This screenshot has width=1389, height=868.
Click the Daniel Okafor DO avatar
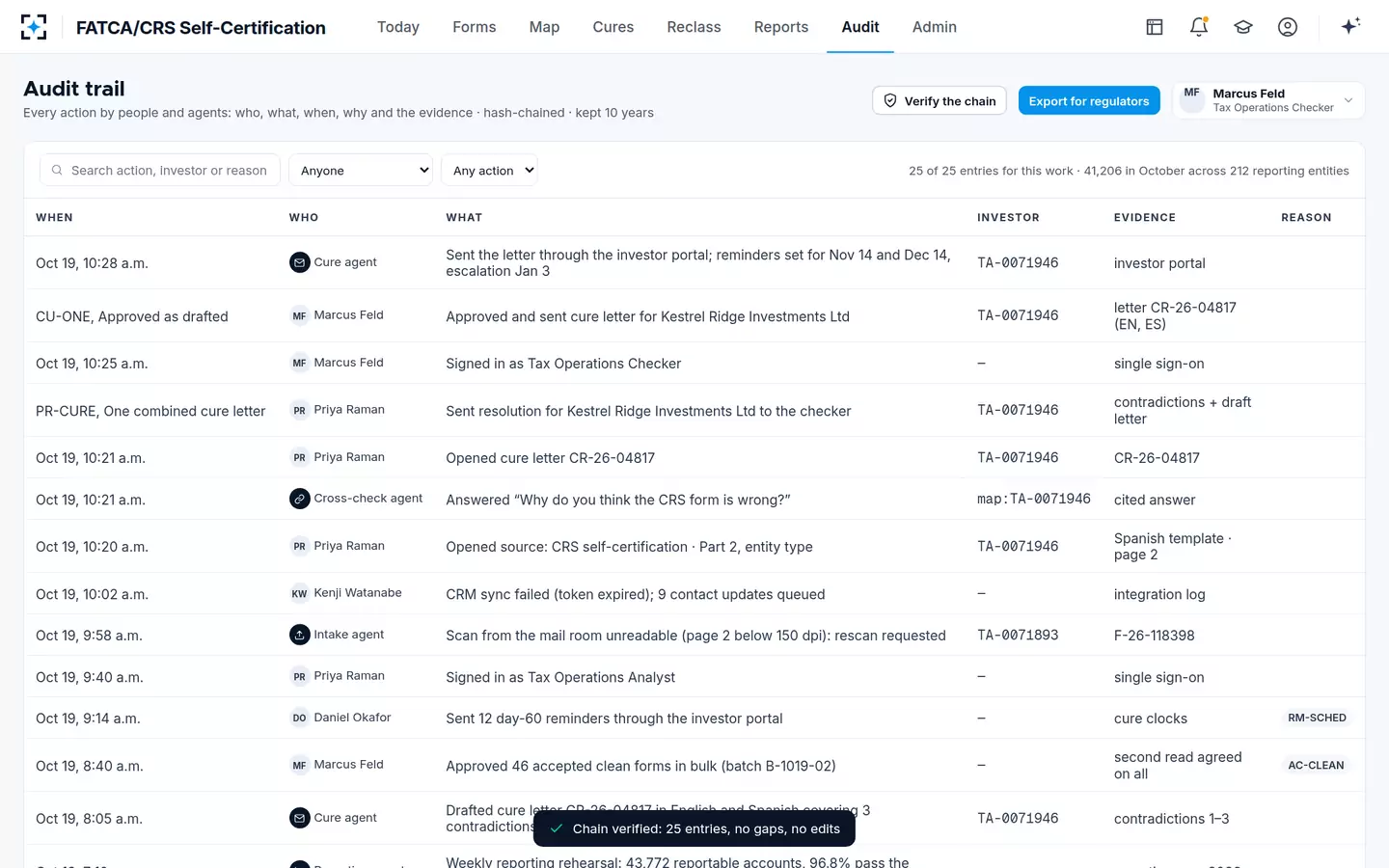click(300, 718)
